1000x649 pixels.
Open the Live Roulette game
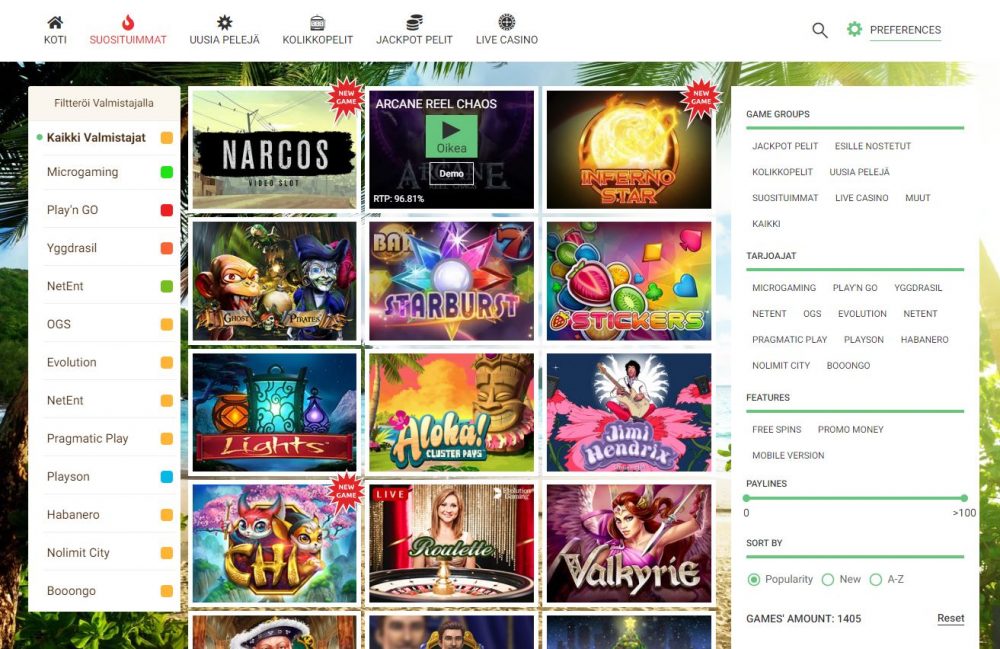(x=452, y=543)
